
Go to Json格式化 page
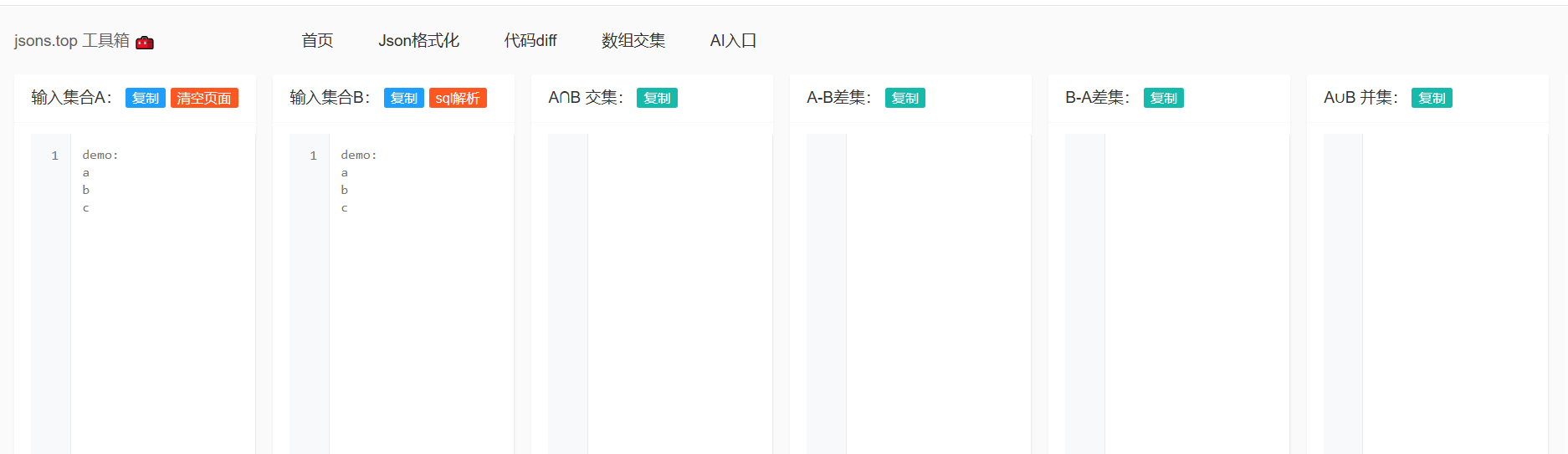tap(418, 40)
